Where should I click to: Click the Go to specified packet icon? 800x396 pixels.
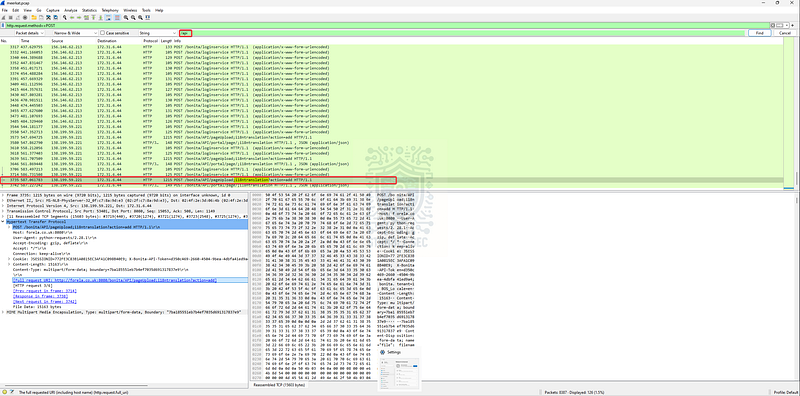86,17
